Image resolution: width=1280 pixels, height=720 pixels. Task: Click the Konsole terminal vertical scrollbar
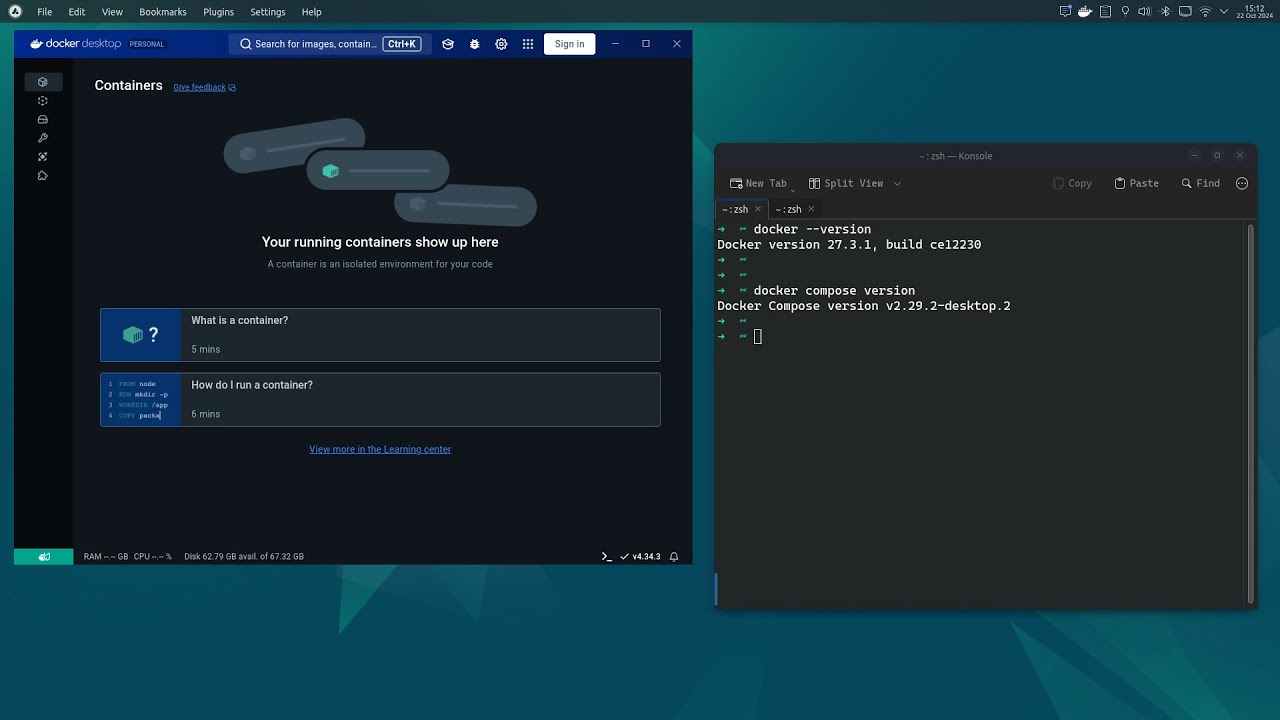(1250, 413)
